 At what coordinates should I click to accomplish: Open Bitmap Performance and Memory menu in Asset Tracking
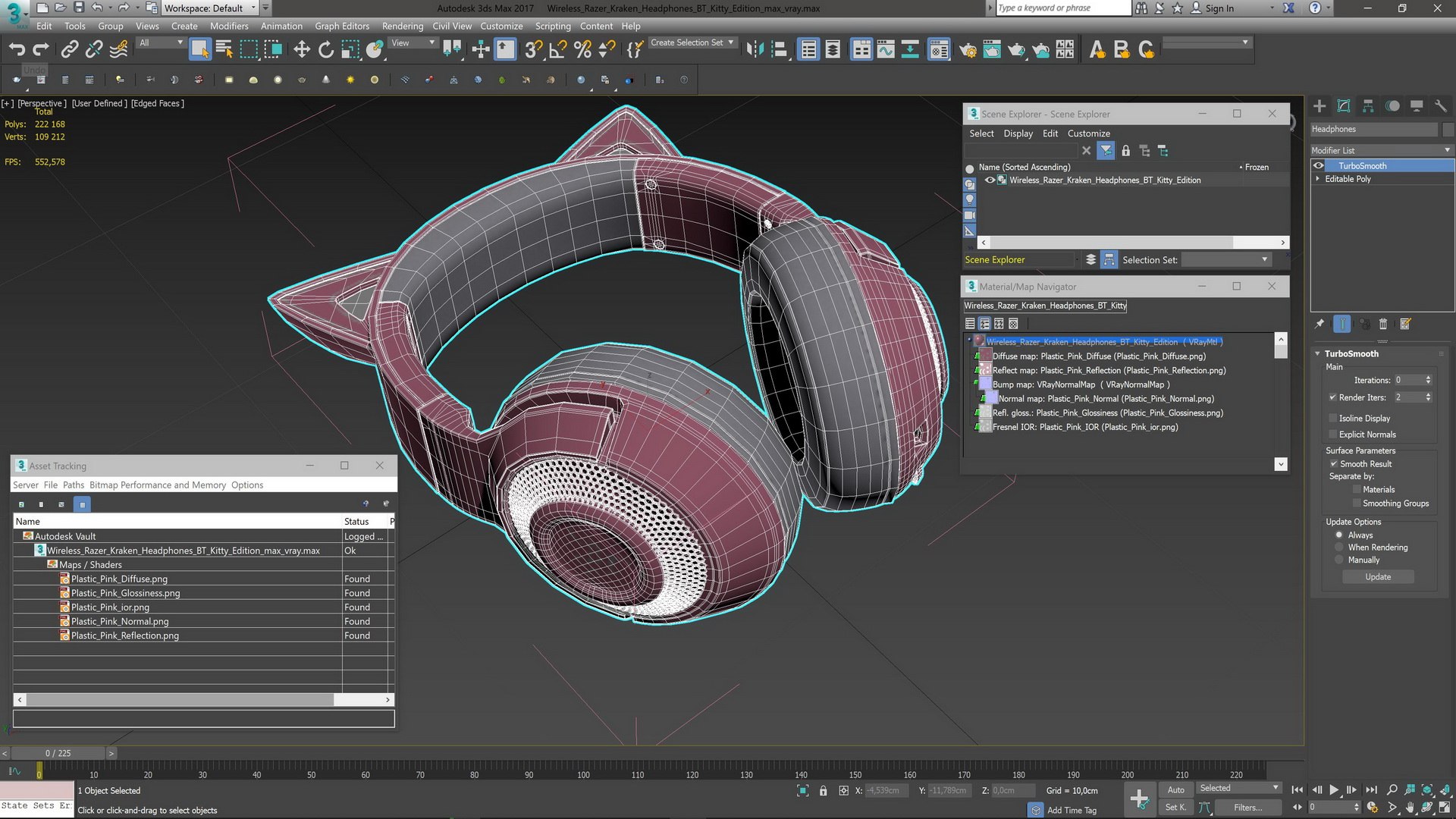pos(158,485)
